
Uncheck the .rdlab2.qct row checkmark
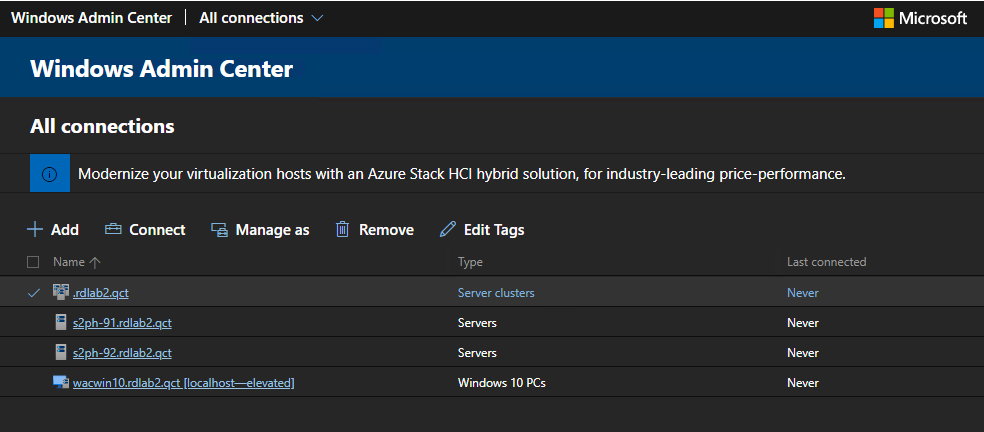34,293
